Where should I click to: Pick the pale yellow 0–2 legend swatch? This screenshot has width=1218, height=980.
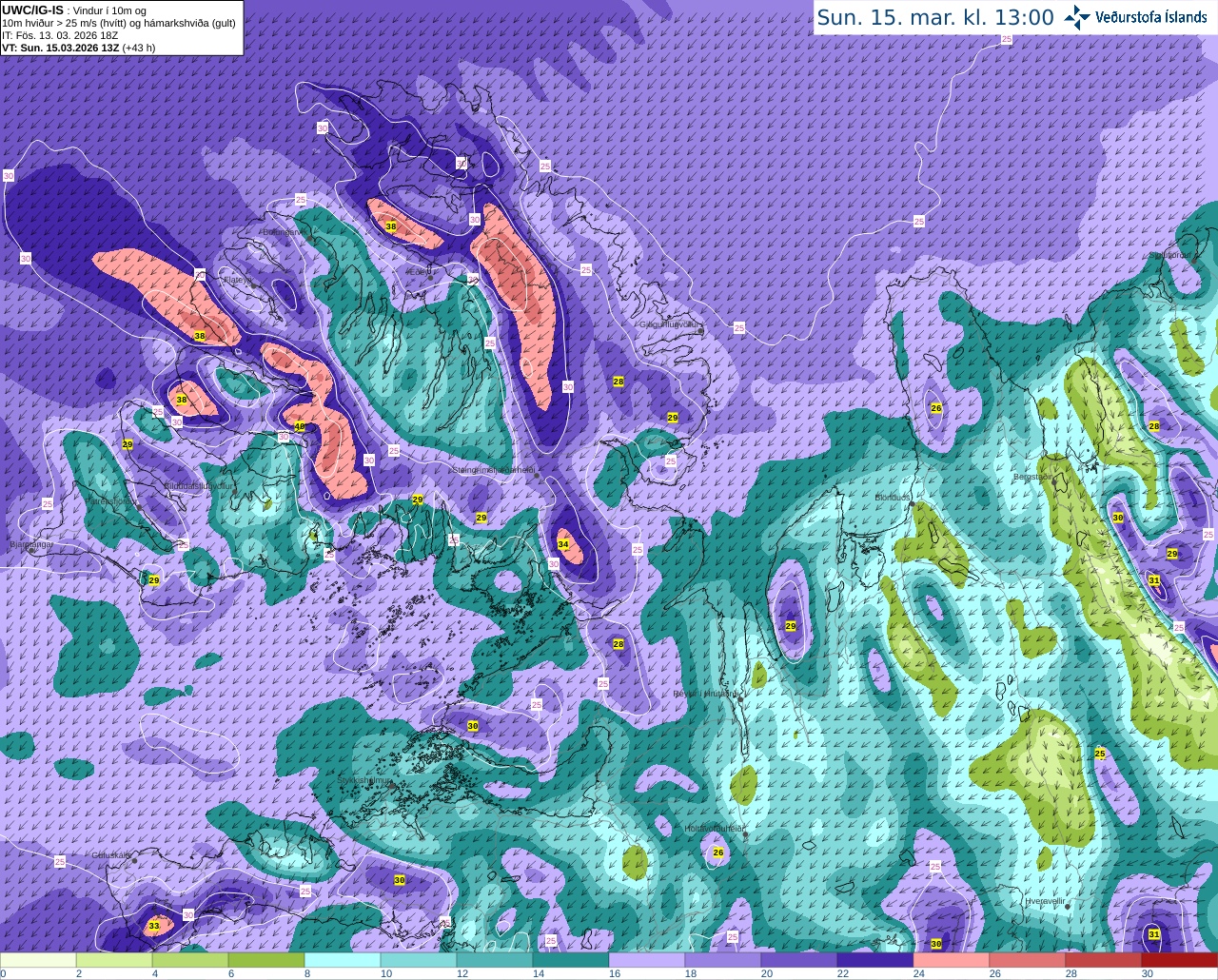tap(38, 960)
